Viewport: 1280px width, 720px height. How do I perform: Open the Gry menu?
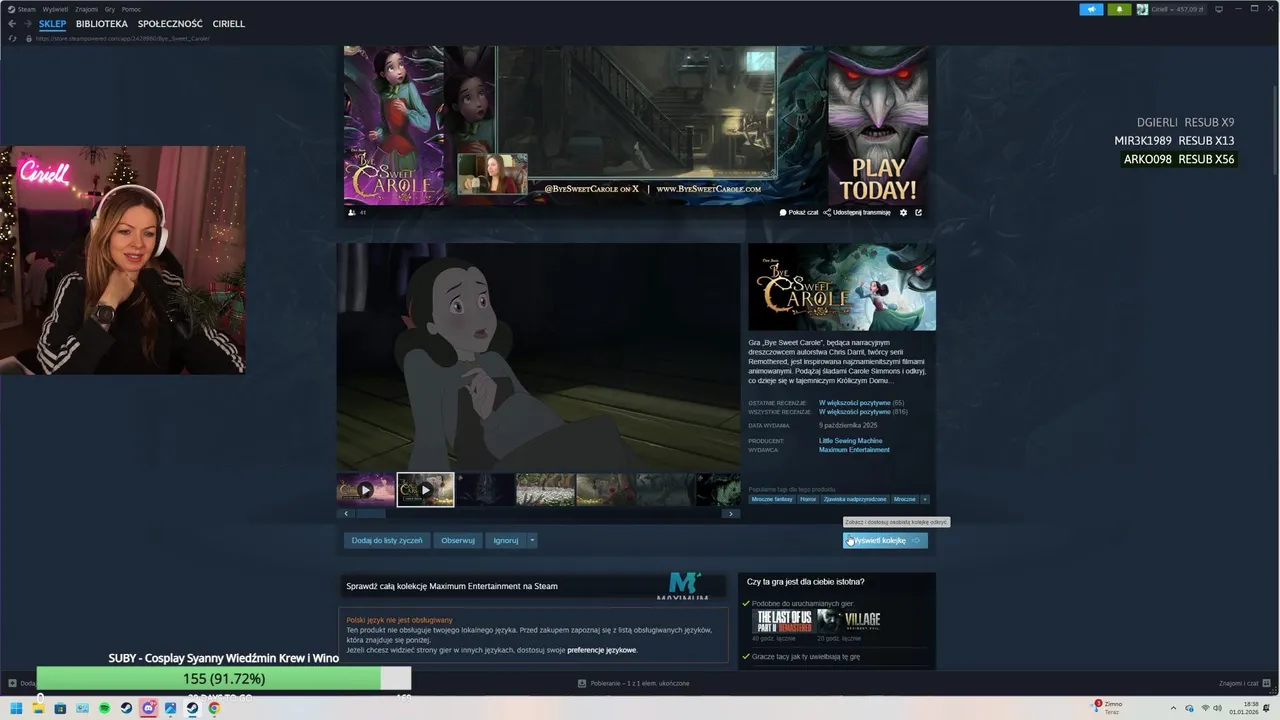(x=110, y=9)
